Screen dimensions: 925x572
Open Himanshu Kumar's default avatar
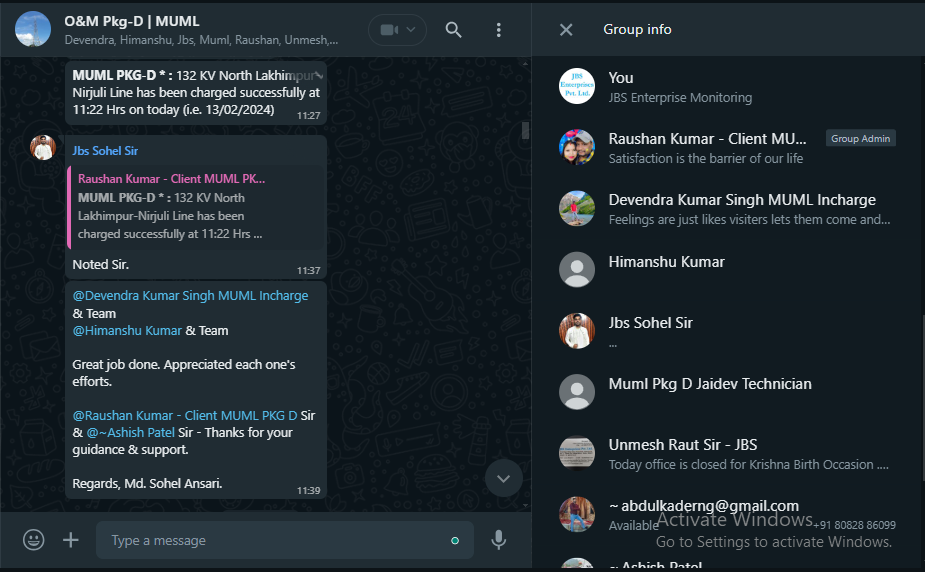coord(576,269)
